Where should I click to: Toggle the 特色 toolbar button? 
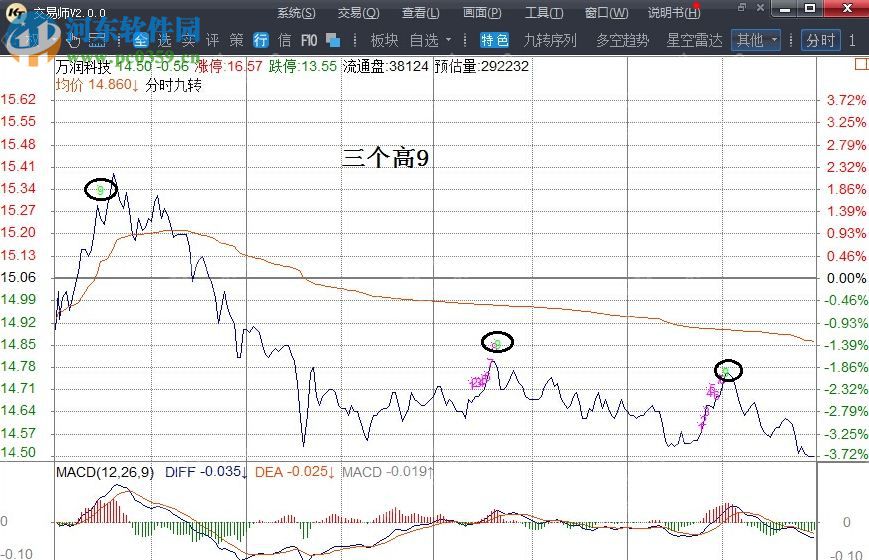click(x=494, y=40)
